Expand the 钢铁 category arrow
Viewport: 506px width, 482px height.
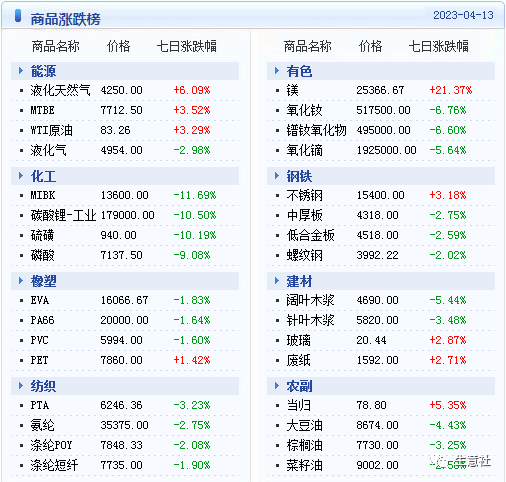click(x=277, y=176)
